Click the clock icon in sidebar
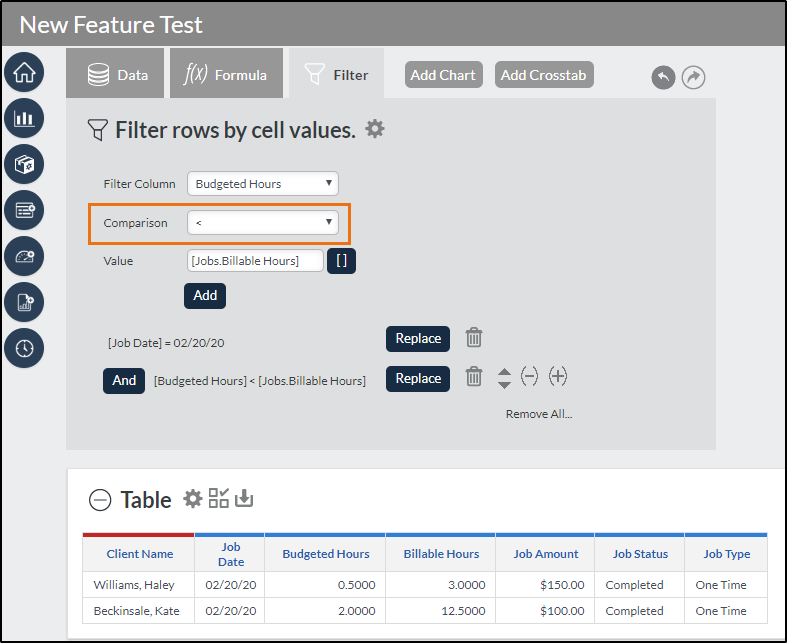This screenshot has width=787, height=643. pyautogui.click(x=24, y=348)
